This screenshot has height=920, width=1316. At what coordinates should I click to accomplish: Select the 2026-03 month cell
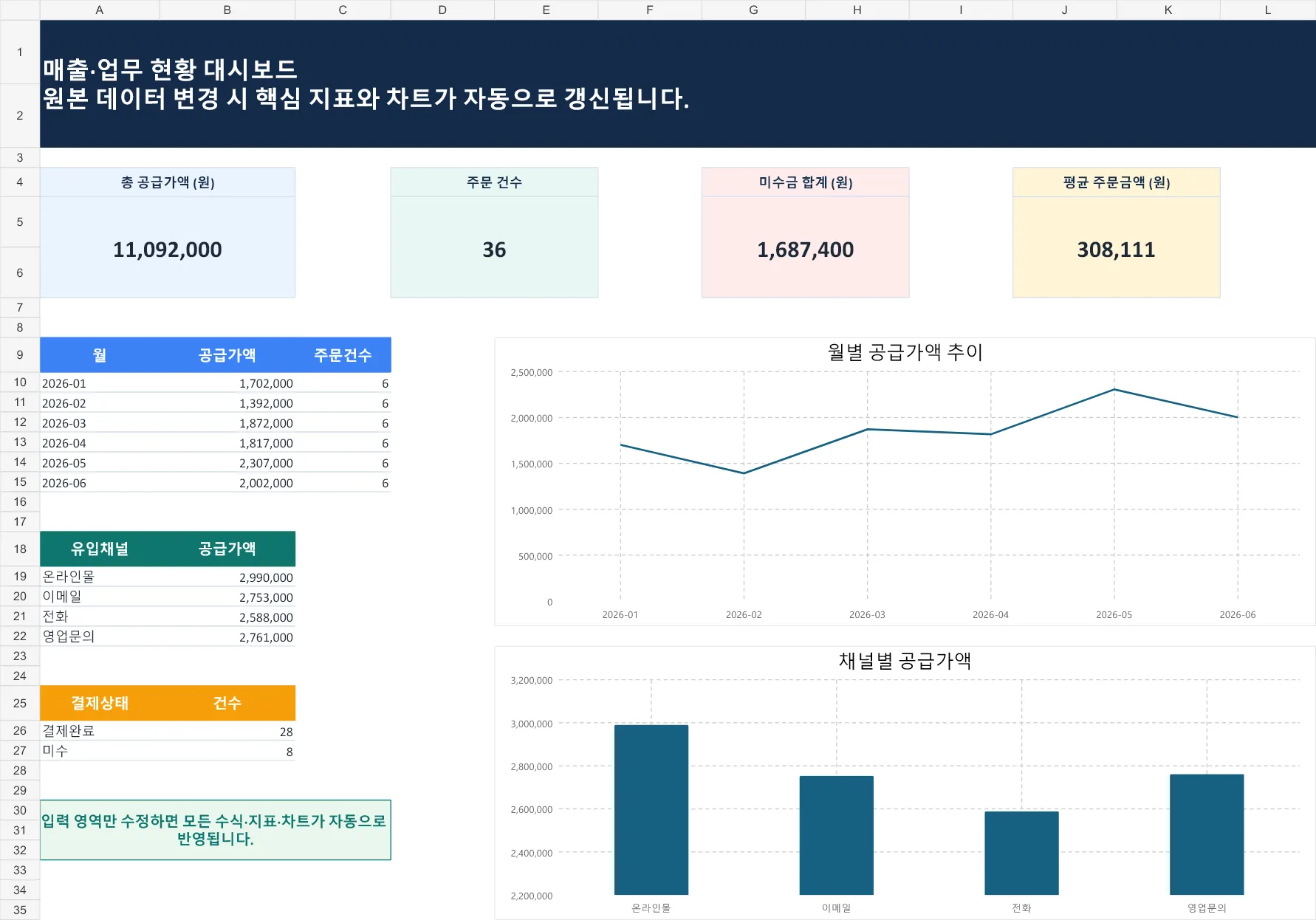pos(100,423)
